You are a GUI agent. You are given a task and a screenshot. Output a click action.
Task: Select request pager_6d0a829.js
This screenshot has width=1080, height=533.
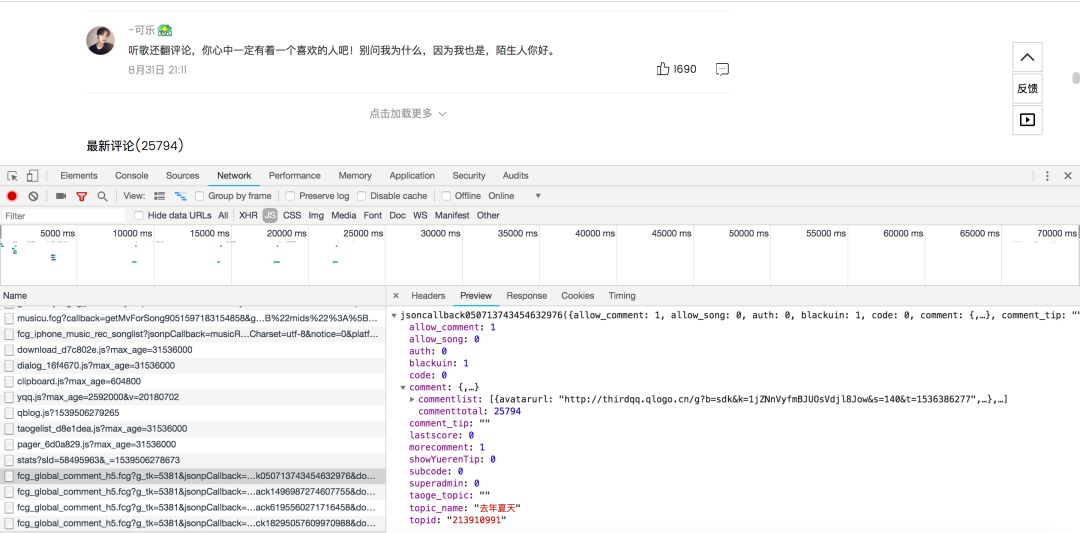[193, 444]
